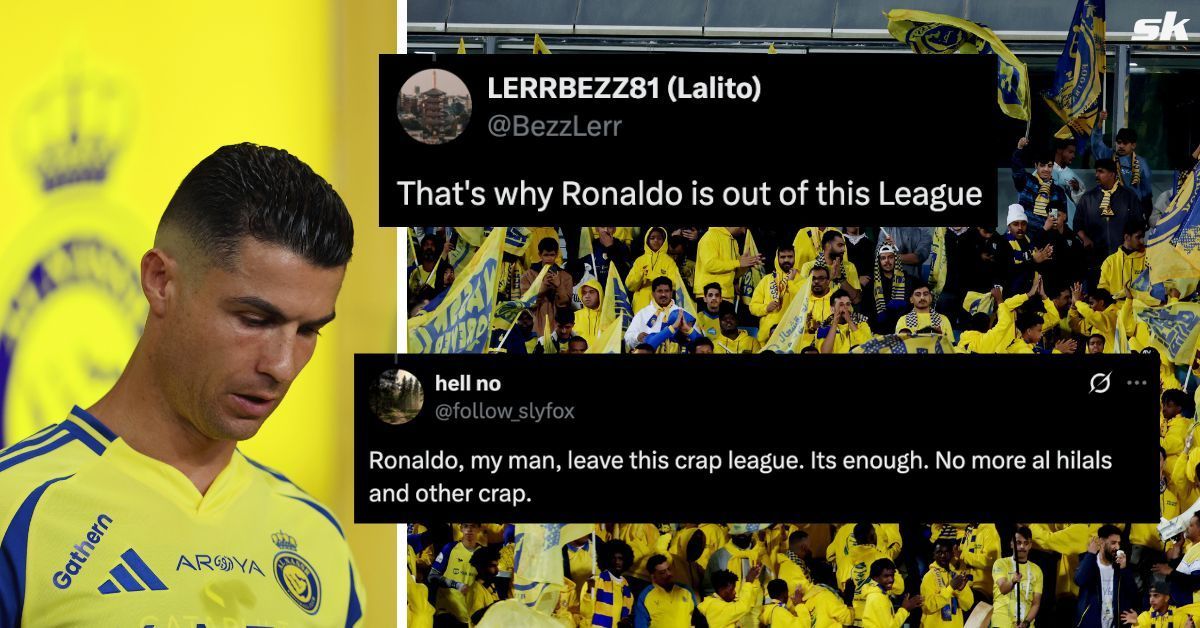Image resolution: width=1200 pixels, height=628 pixels.
Task: Open the hell no user's profile avatar
Action: (x=396, y=396)
